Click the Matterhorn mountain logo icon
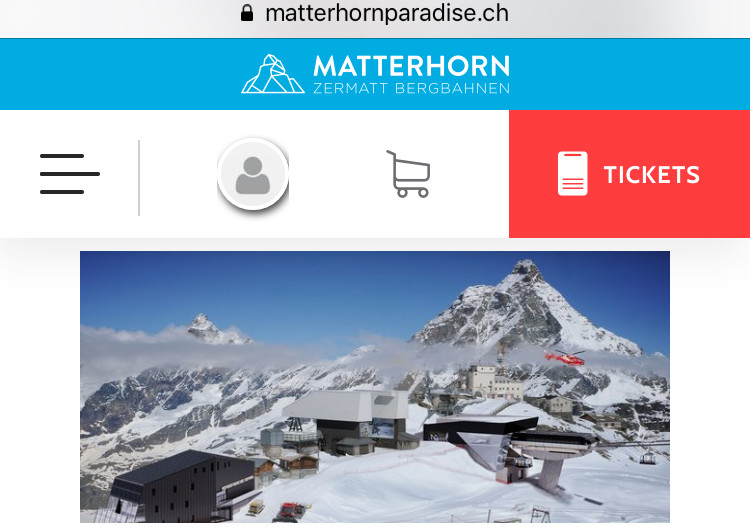The width and height of the screenshot is (750, 529). pos(273,74)
